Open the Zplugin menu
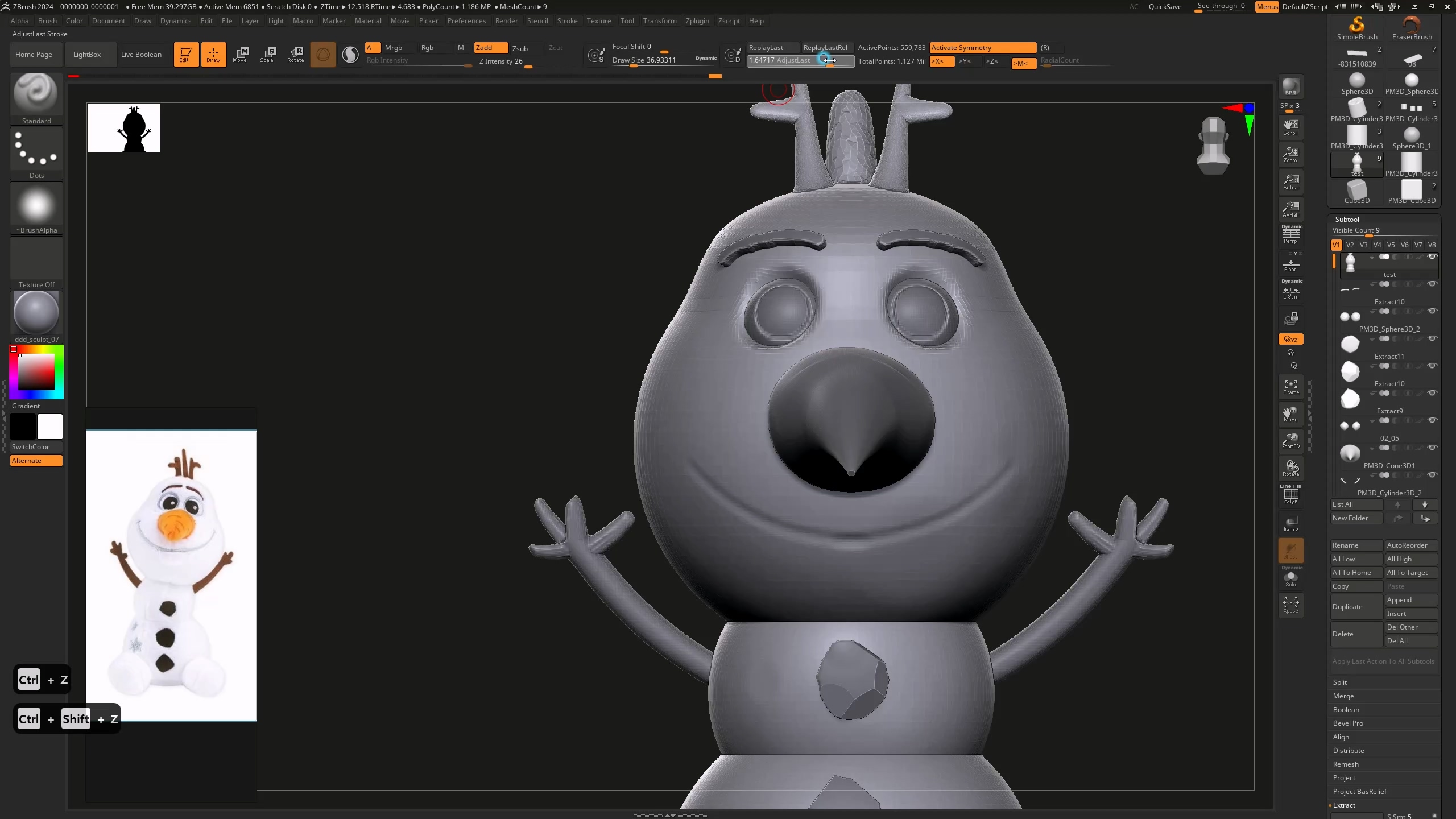 click(x=697, y=21)
